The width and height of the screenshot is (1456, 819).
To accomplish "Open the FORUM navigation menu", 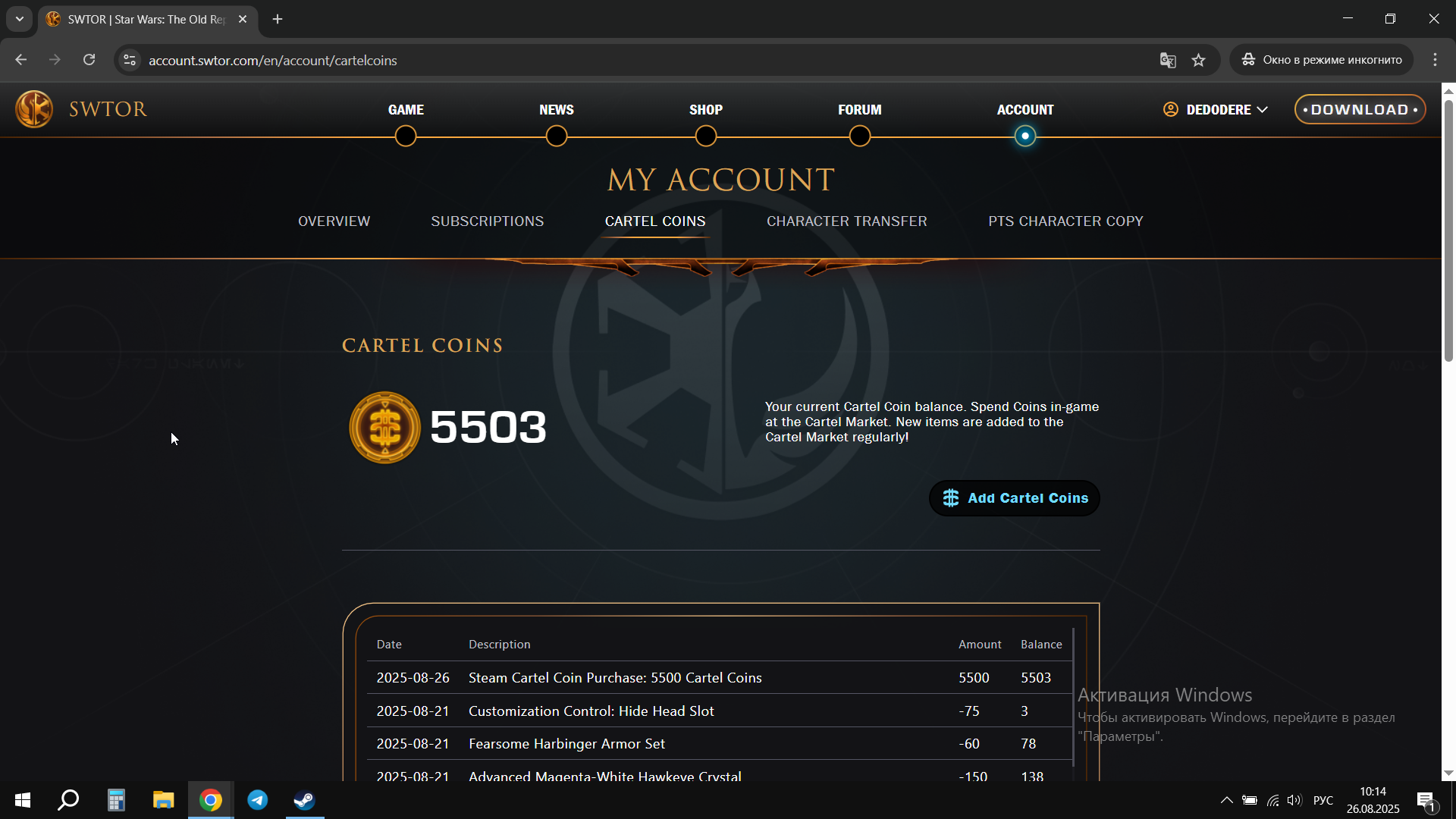I will pos(860,110).
